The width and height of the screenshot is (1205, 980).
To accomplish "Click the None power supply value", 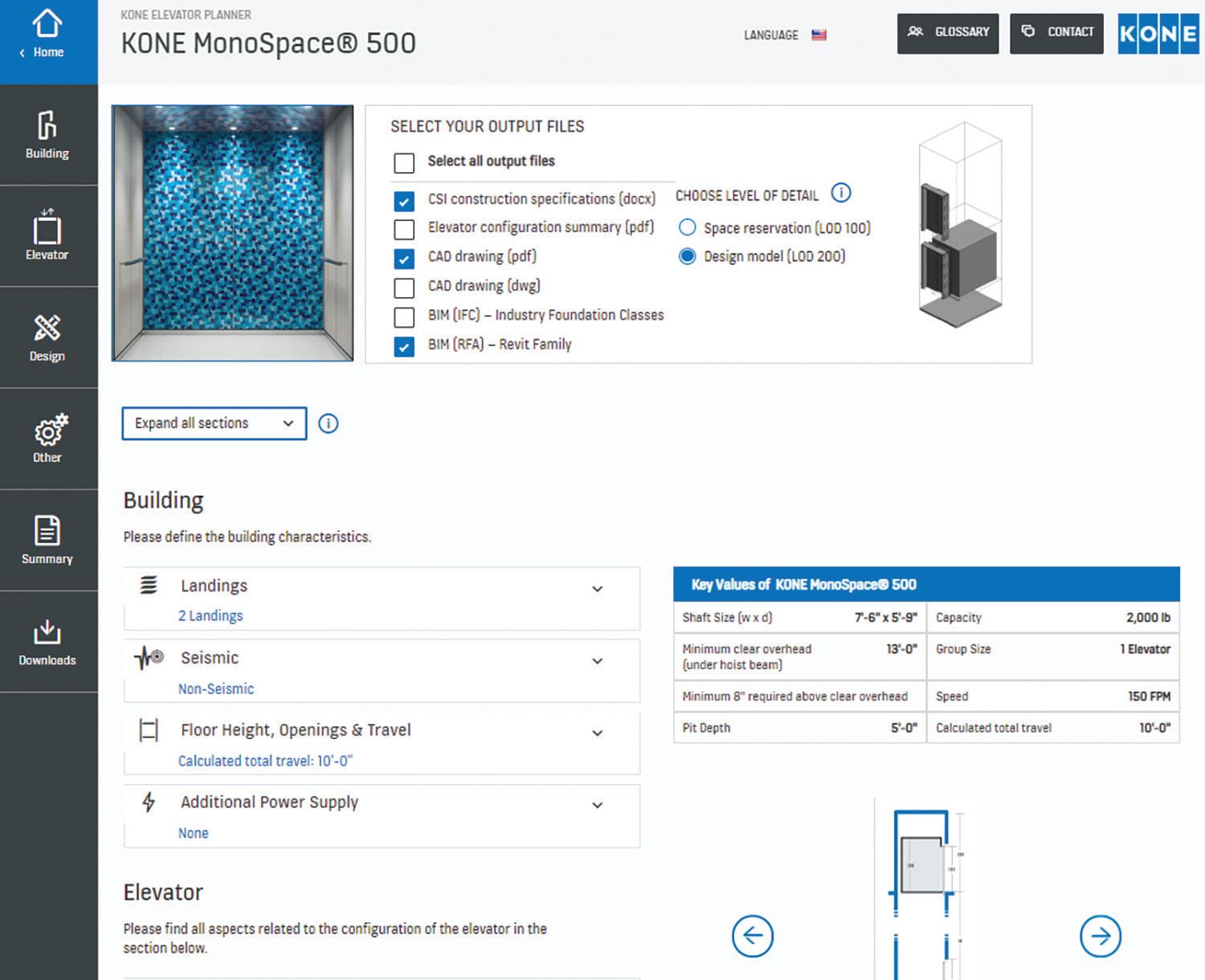I will tap(193, 833).
